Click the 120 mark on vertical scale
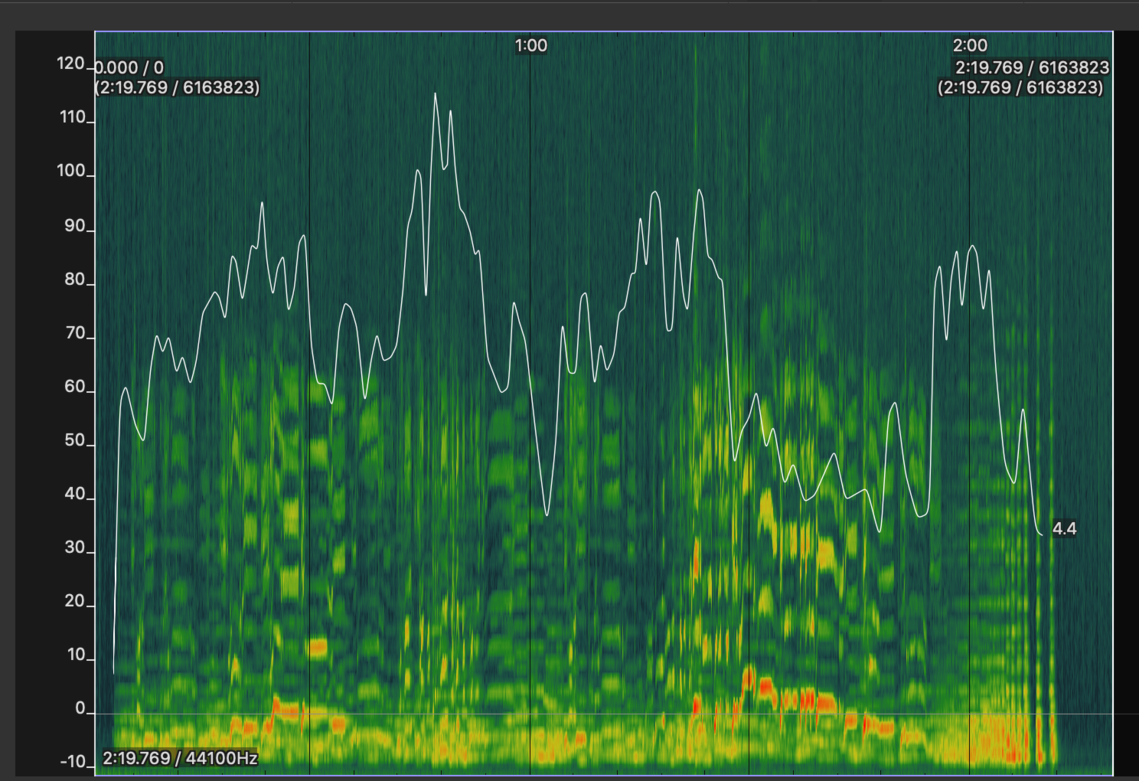The width and height of the screenshot is (1139, 781). pos(71,65)
